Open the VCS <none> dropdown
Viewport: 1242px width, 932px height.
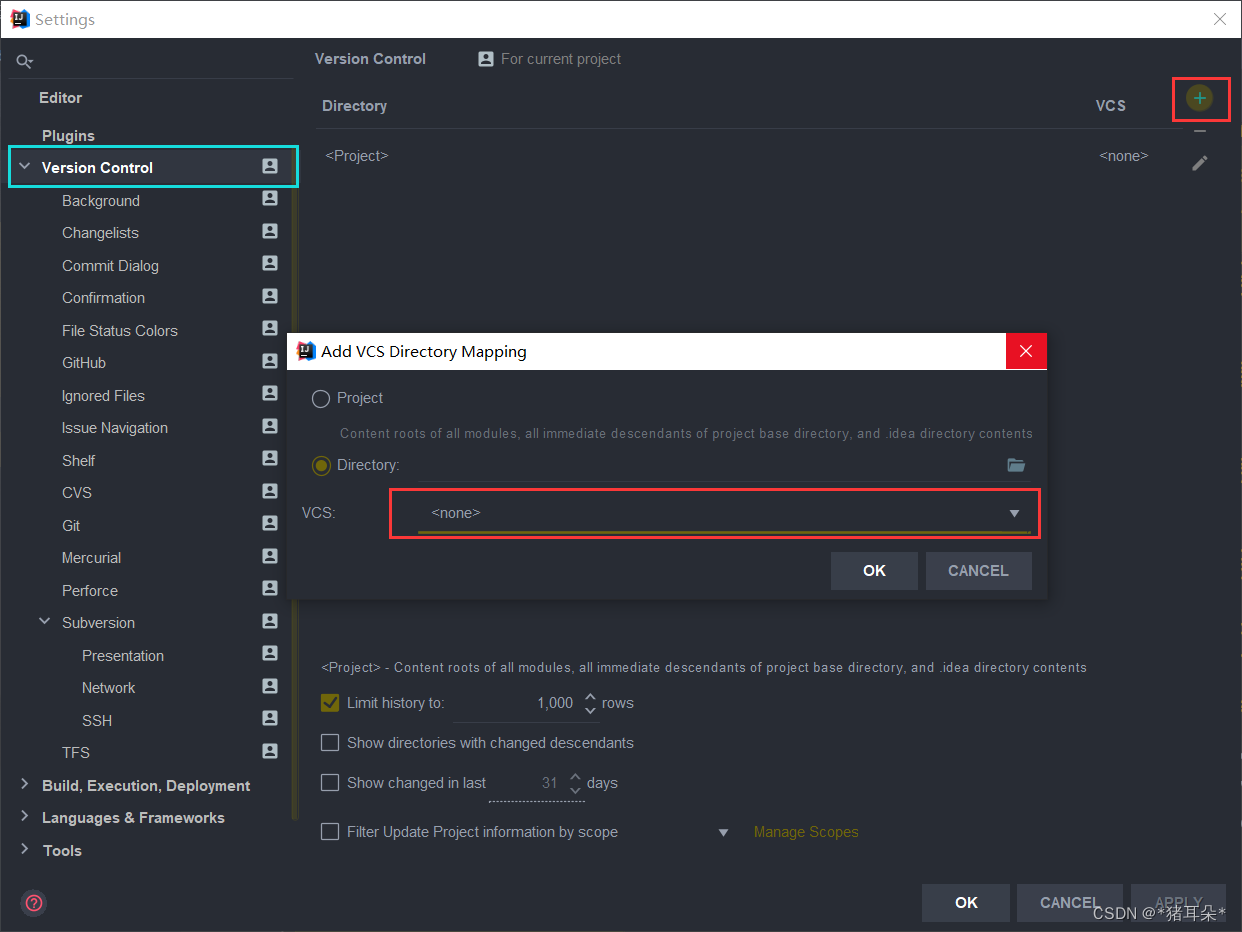[x=724, y=513]
